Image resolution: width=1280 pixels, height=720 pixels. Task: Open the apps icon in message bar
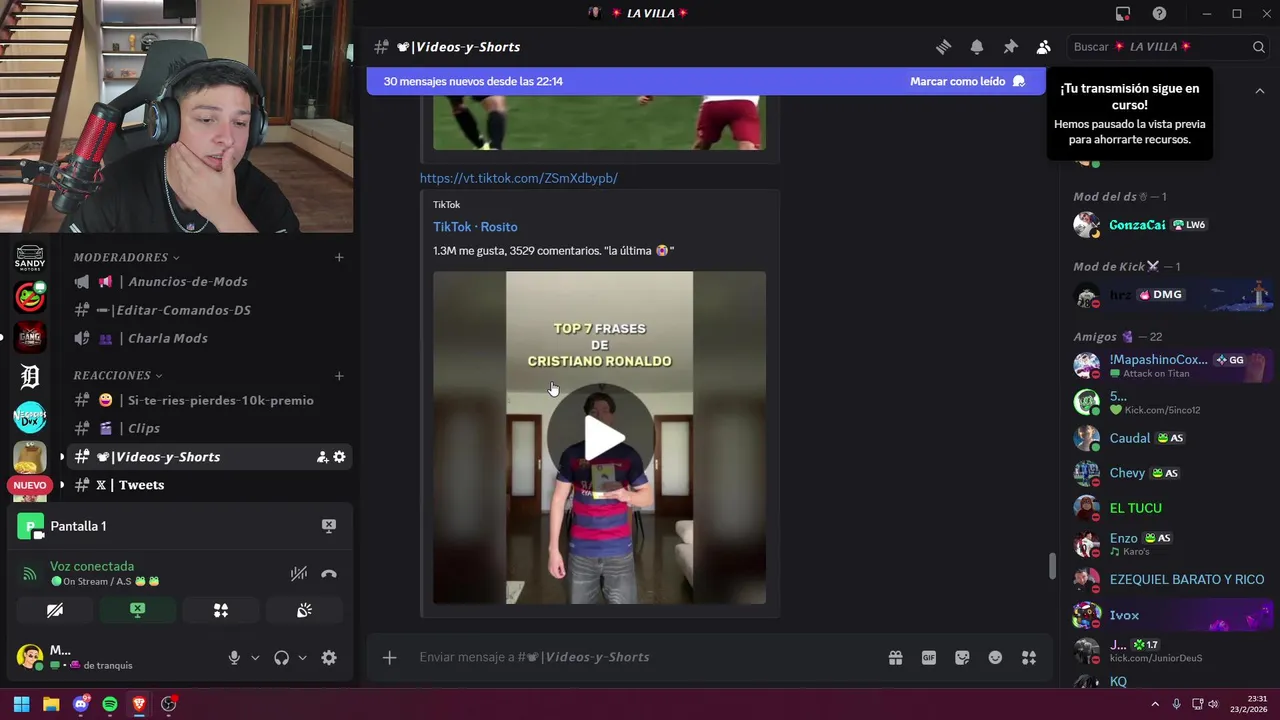coord(1029,657)
